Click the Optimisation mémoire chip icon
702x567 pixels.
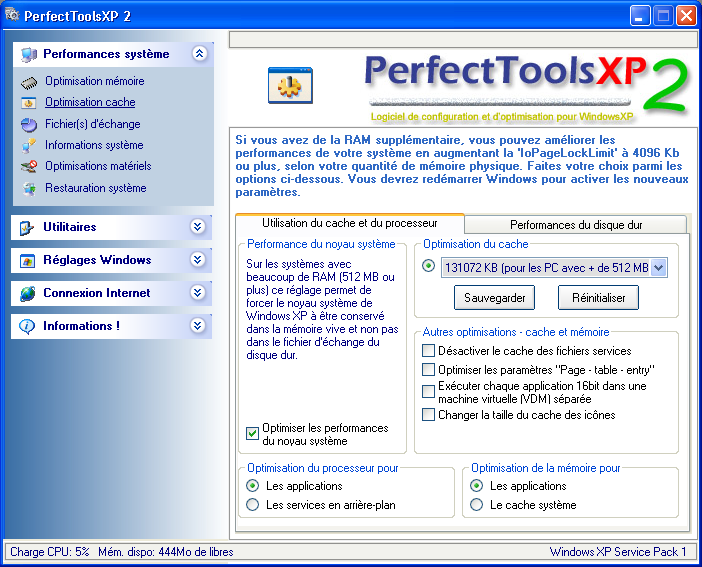coord(29,82)
